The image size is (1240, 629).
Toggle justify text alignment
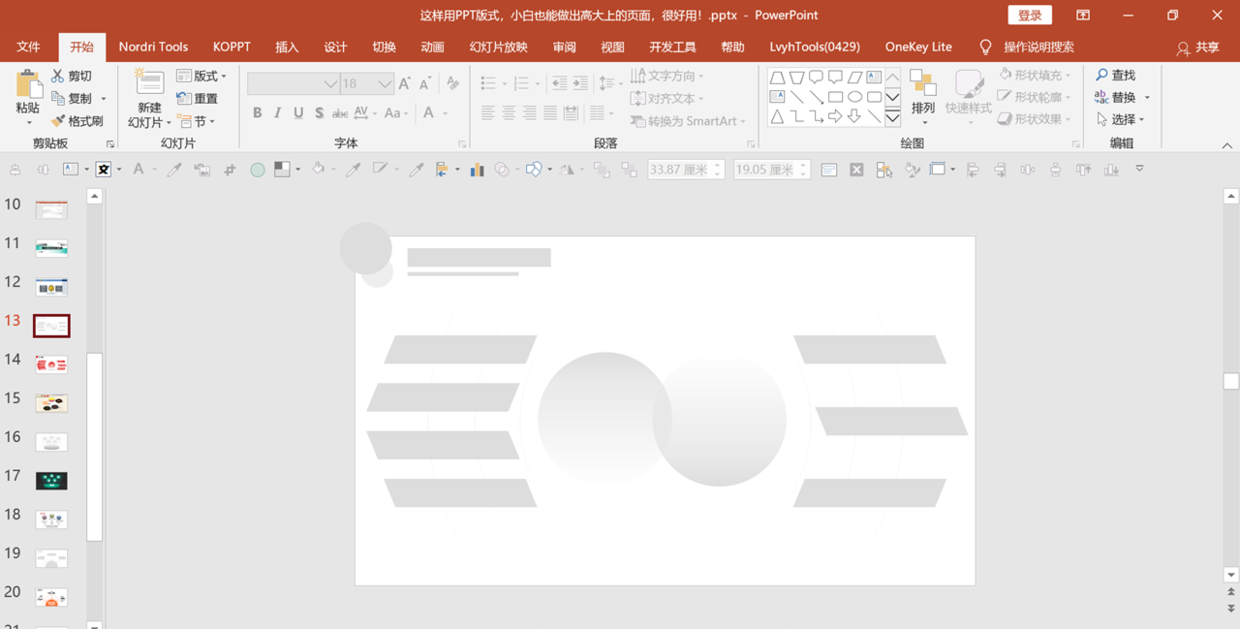point(550,113)
